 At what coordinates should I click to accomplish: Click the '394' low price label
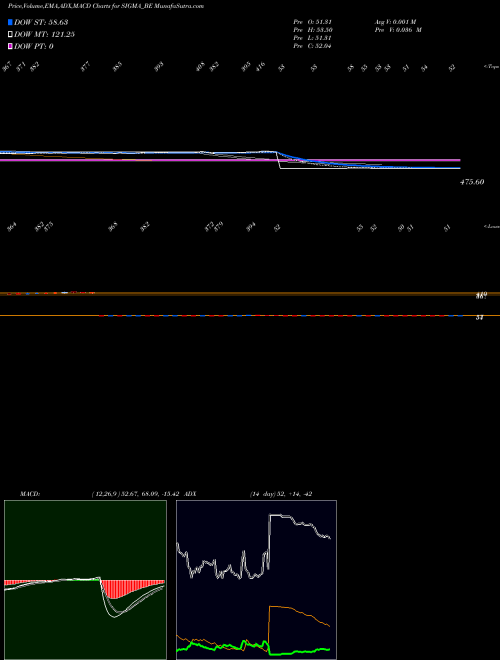tap(251, 227)
